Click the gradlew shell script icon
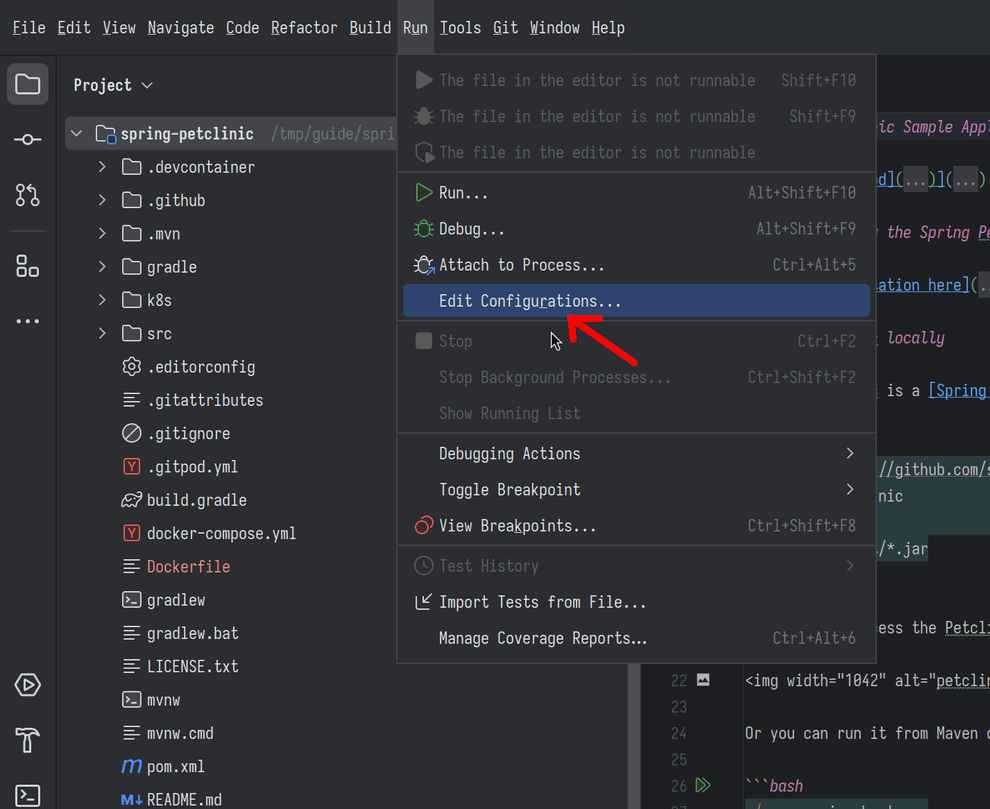 tap(131, 600)
